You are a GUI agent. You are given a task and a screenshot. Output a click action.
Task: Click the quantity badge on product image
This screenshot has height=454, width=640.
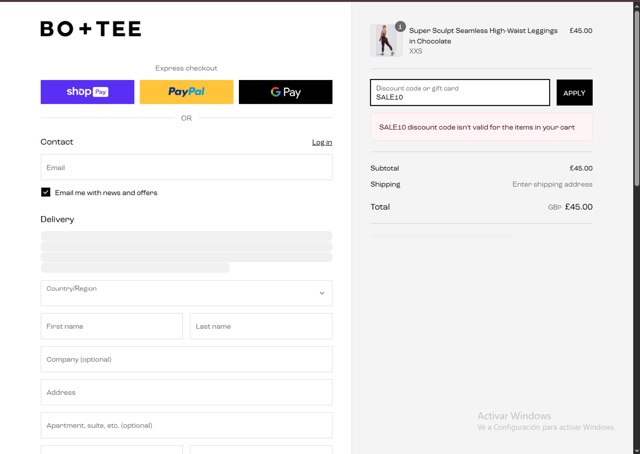pos(400,27)
